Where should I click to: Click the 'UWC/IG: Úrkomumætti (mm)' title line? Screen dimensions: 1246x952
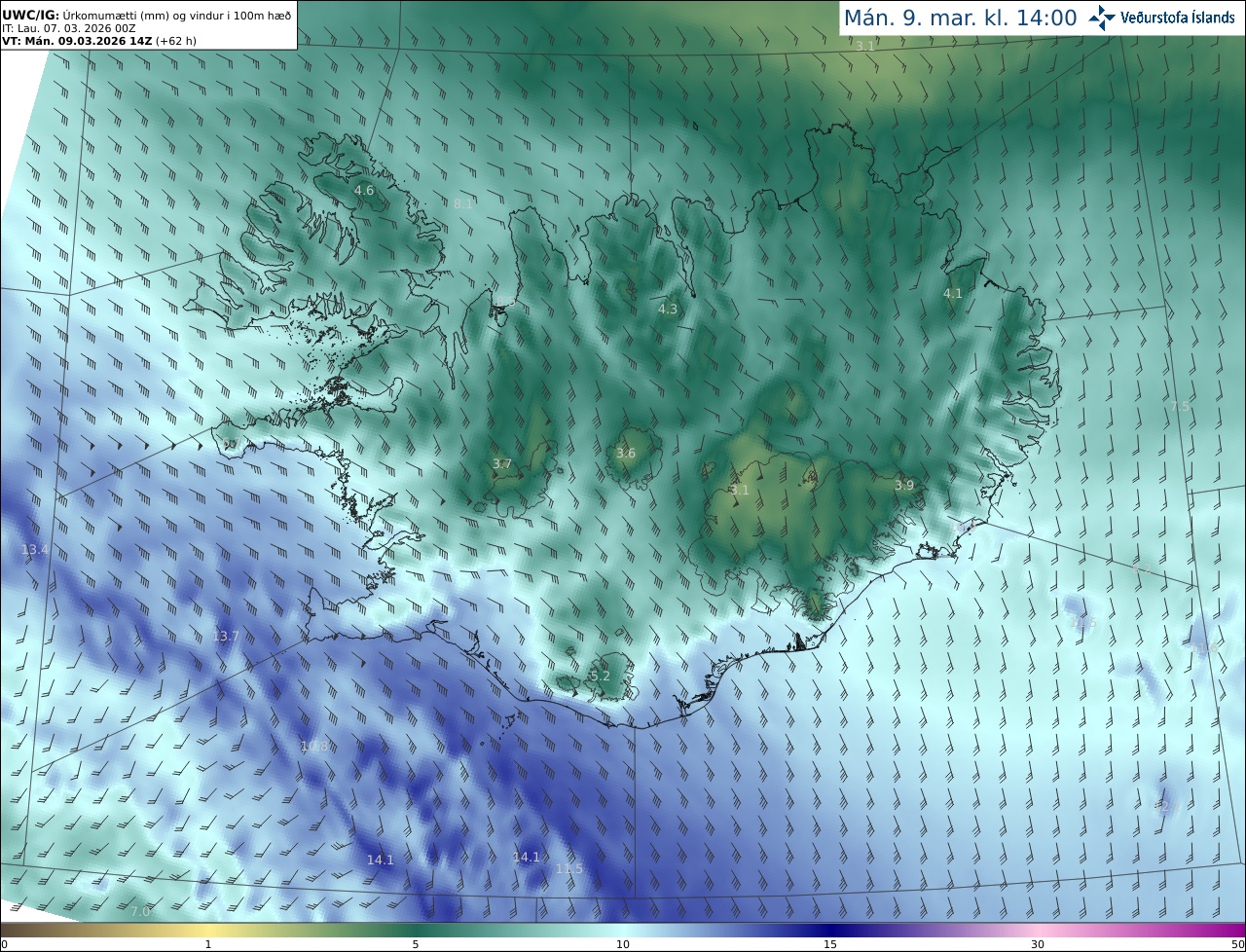[146, 15]
